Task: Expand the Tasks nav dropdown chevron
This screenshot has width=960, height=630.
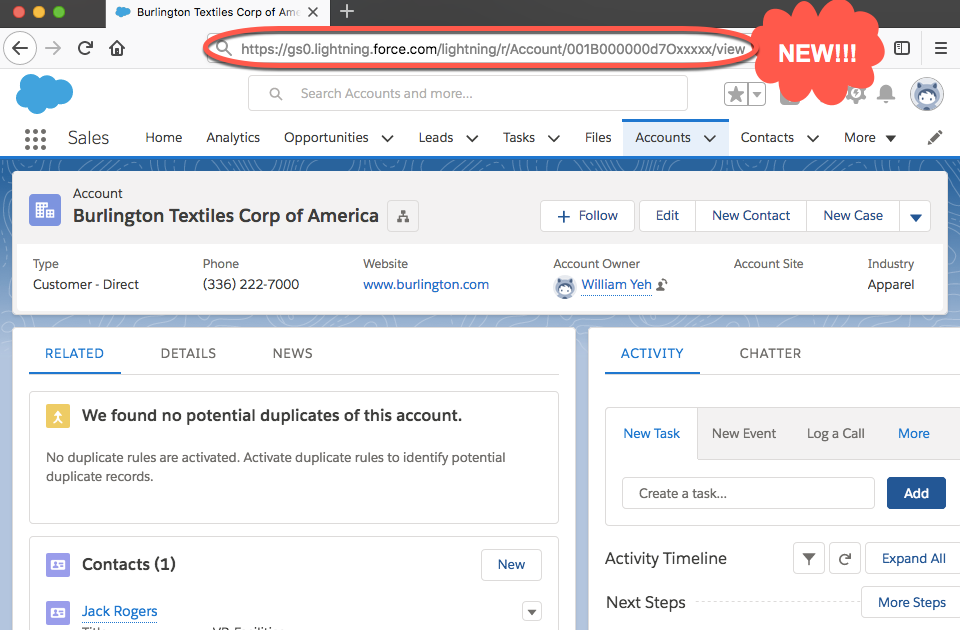Action: coord(553,138)
